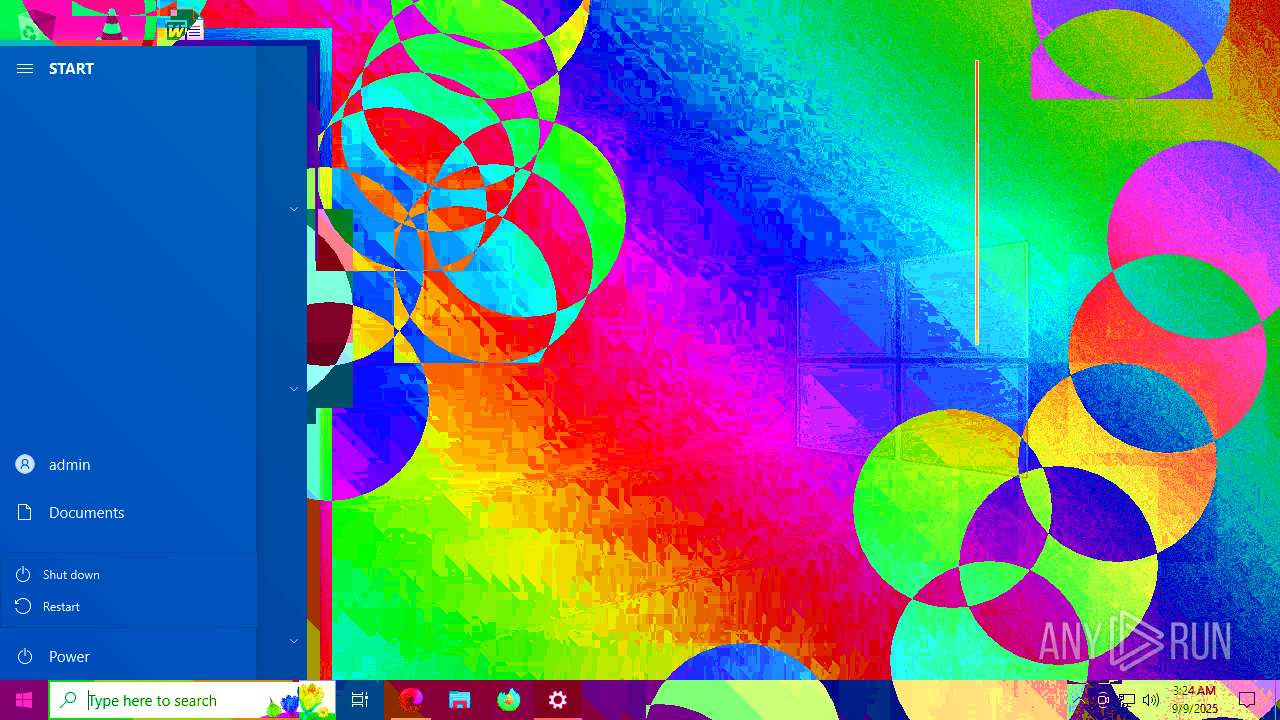This screenshot has height=720, width=1280.
Task: Open File Explorer from the taskbar
Action: tap(459, 700)
